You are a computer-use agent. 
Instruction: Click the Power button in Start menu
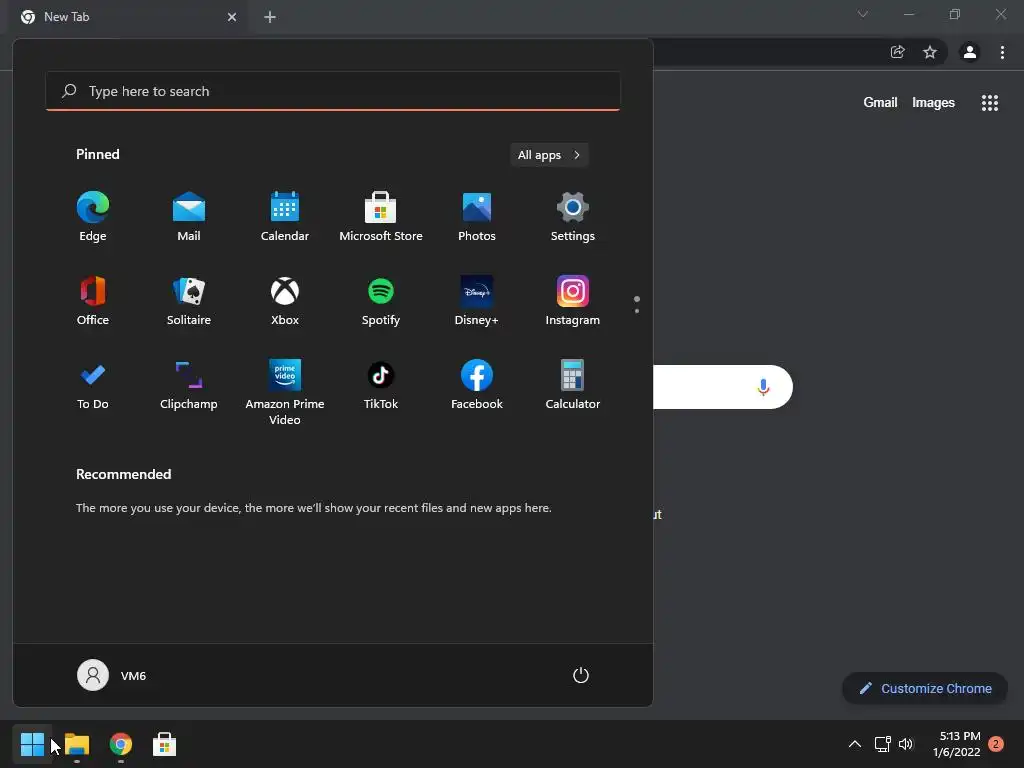(x=581, y=675)
